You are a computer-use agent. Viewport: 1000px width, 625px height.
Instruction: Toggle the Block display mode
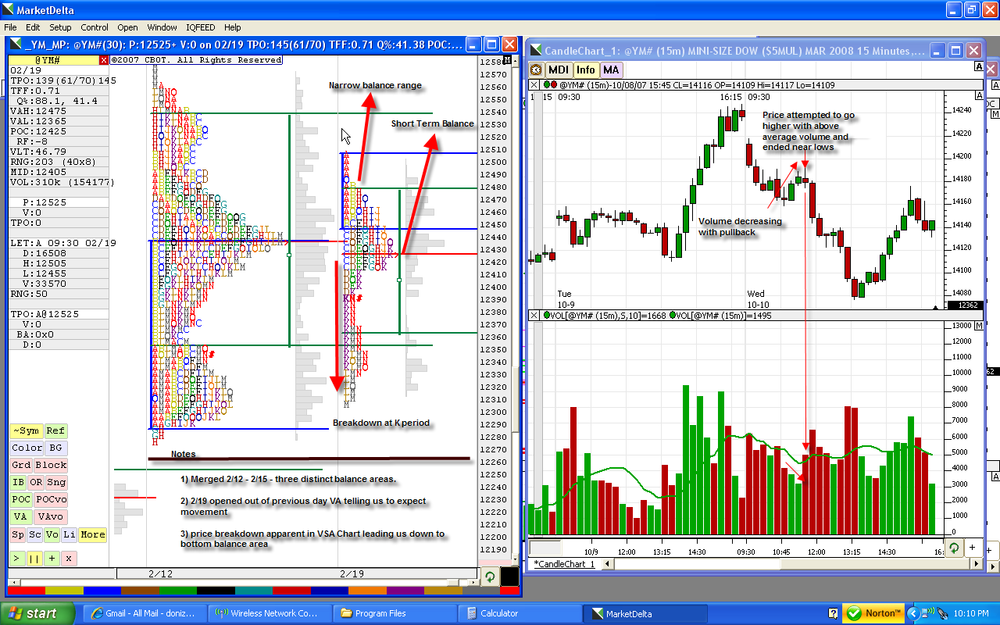point(51,466)
